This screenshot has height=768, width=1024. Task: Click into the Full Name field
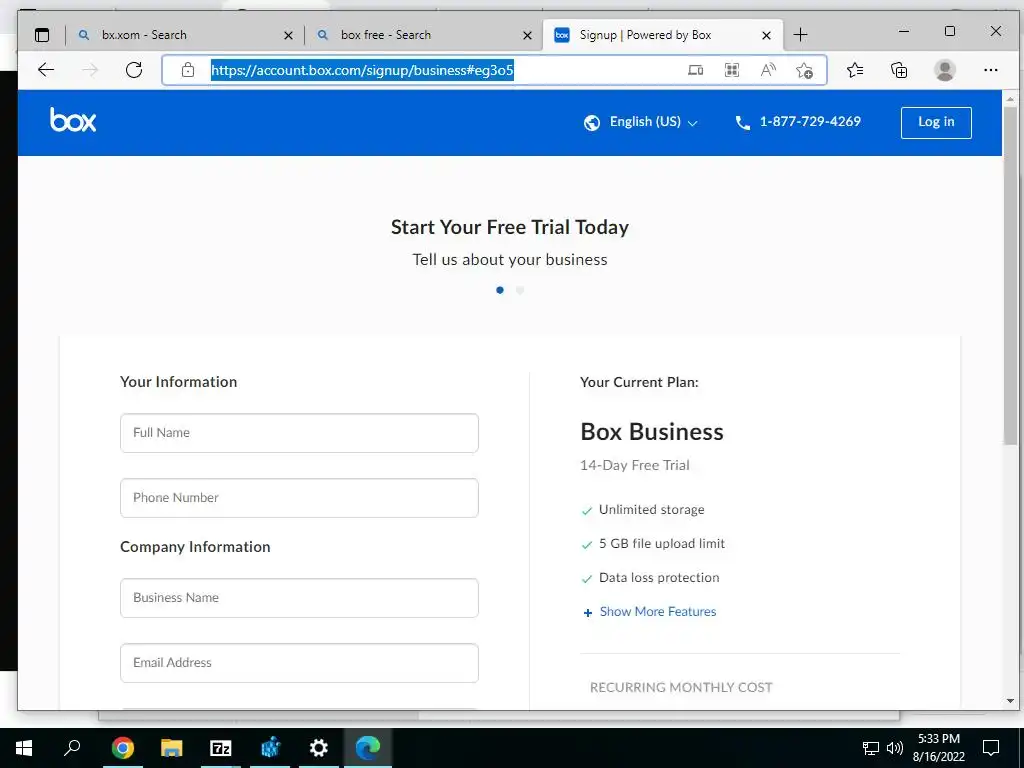(x=299, y=433)
